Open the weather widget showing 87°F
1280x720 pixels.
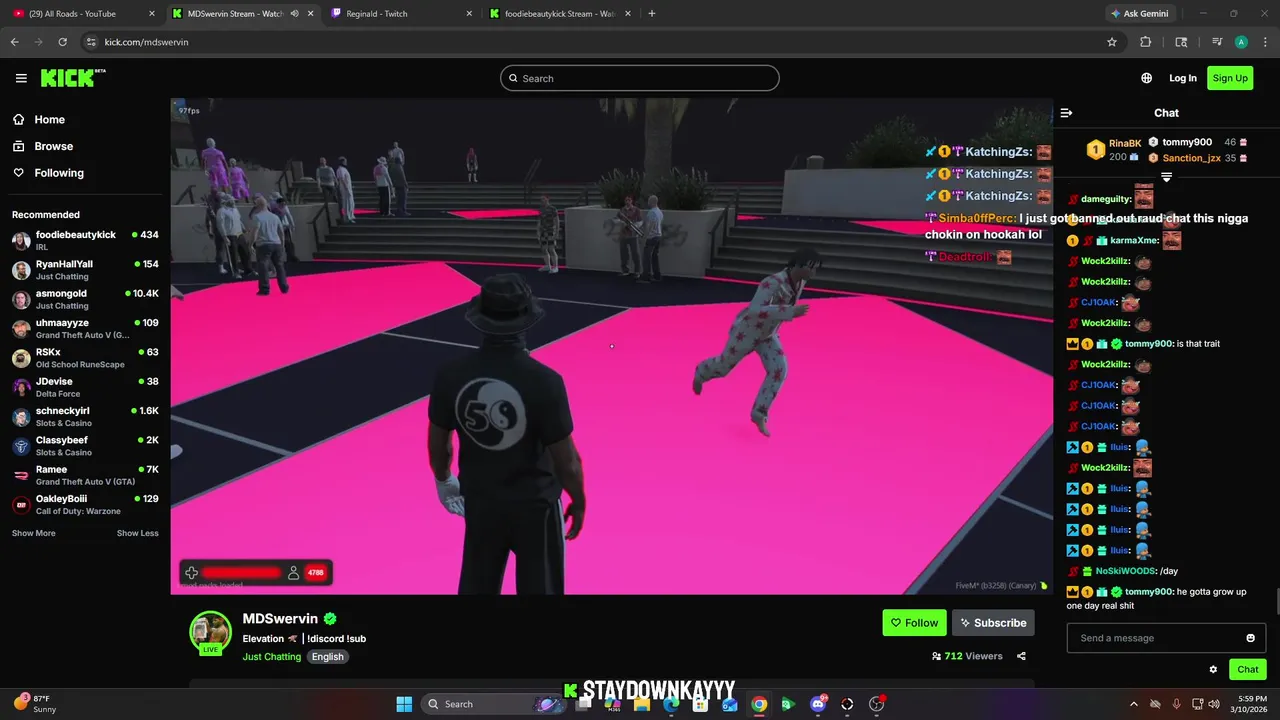point(35,703)
